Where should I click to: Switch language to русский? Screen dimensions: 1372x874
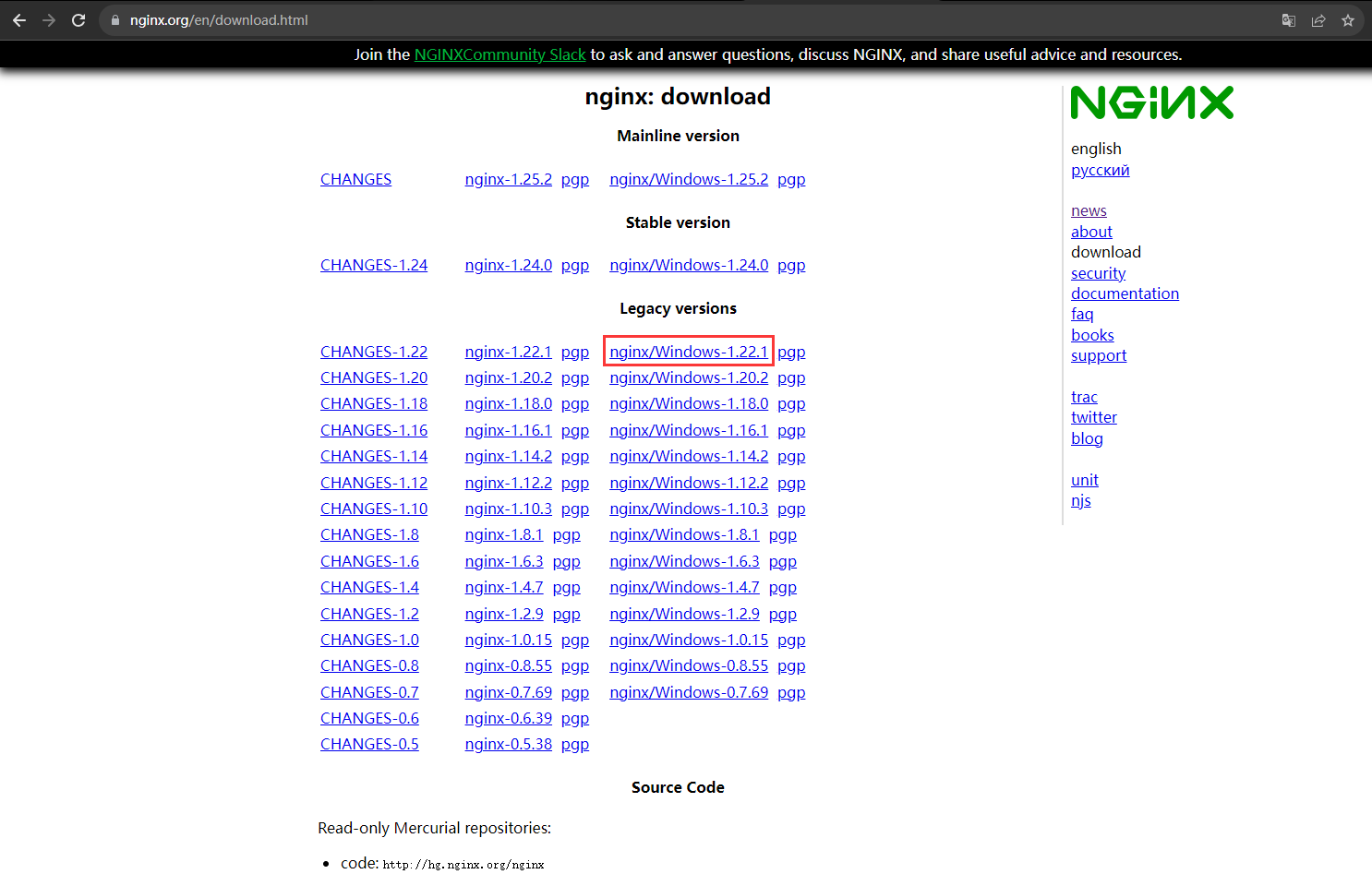(x=1100, y=170)
